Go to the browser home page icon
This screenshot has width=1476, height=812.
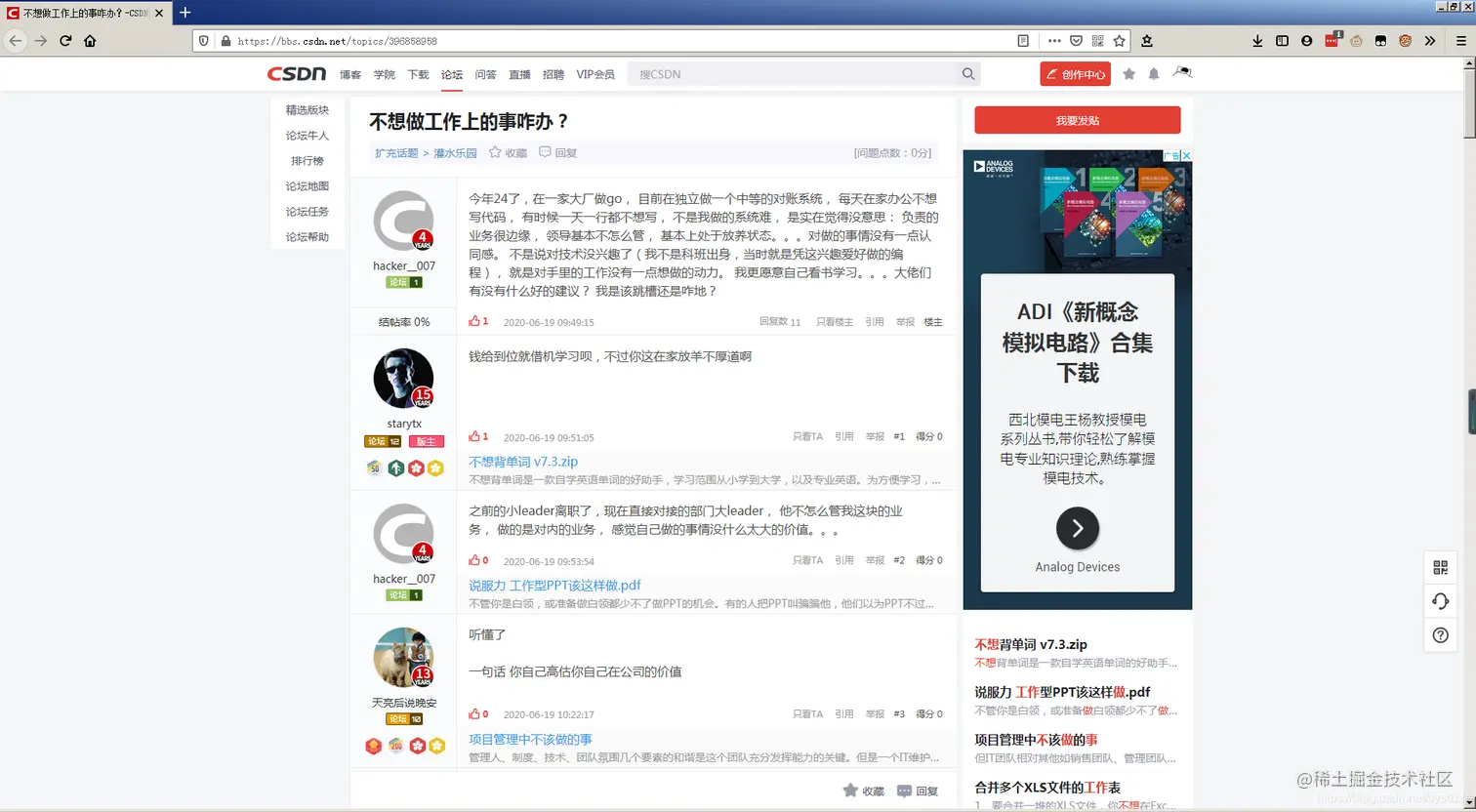click(90, 41)
